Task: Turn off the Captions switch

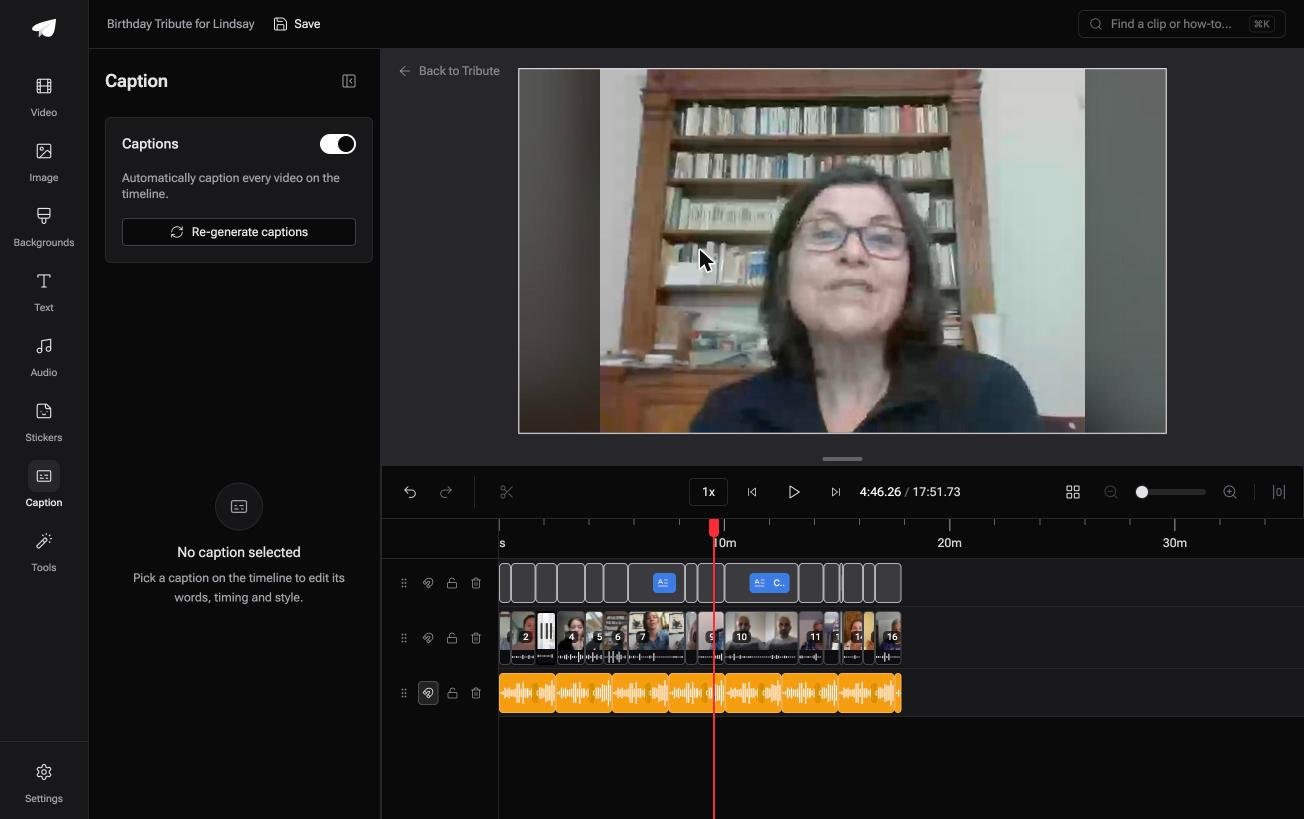Action: click(x=338, y=144)
